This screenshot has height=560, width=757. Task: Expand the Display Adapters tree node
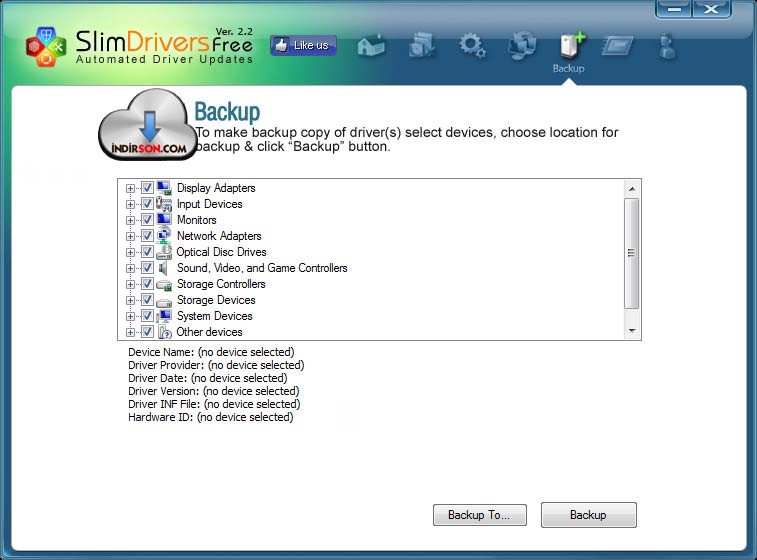pos(130,188)
